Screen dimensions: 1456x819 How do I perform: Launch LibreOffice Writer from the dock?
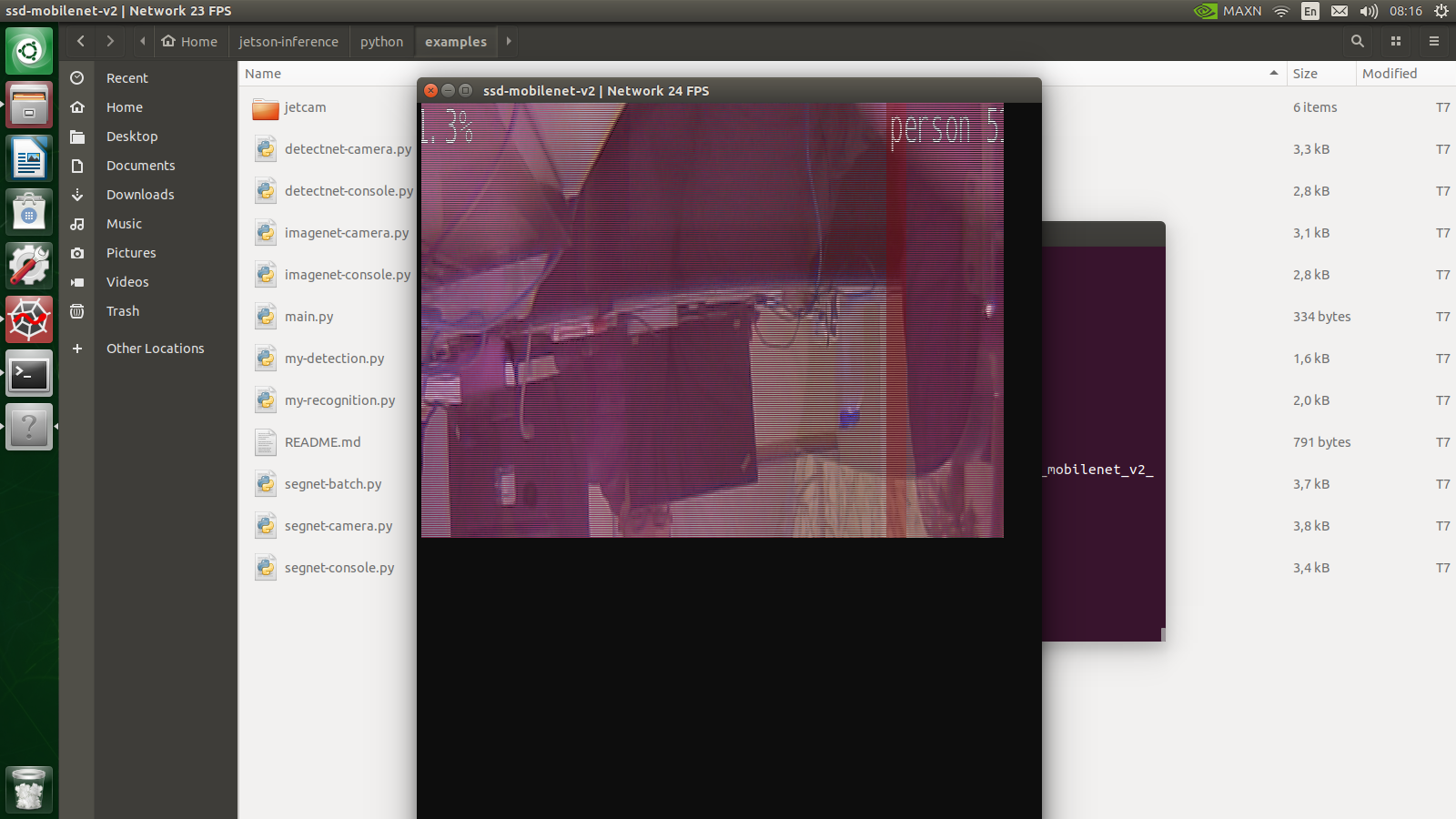coord(29,157)
